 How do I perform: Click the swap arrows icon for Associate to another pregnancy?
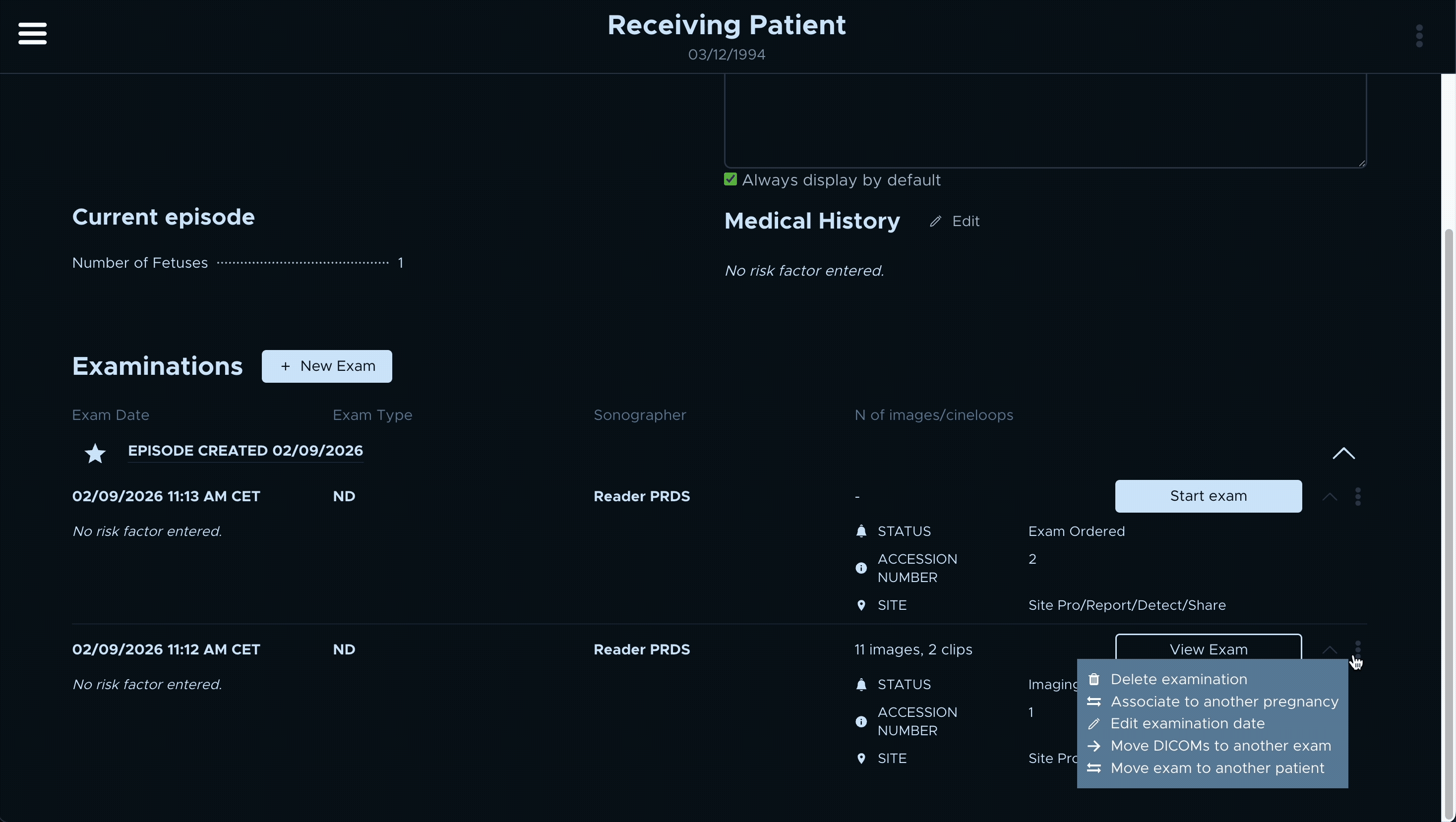(1094, 701)
